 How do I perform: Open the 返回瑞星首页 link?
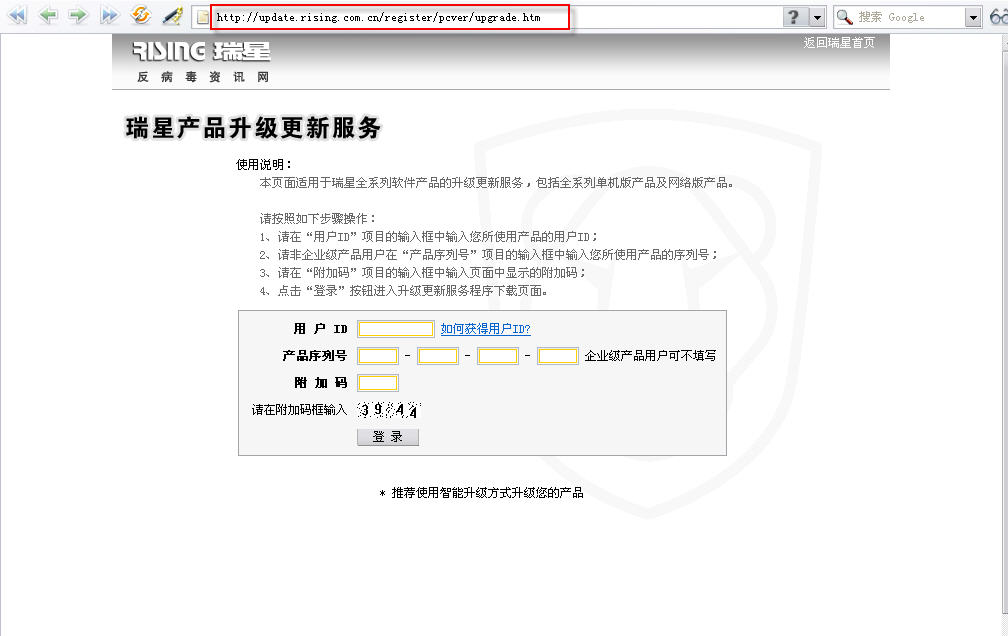(838, 42)
